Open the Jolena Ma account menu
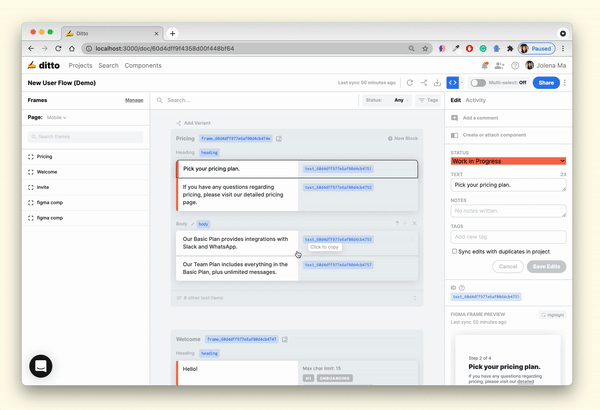Screen dimensions: 600x410 [546, 65]
